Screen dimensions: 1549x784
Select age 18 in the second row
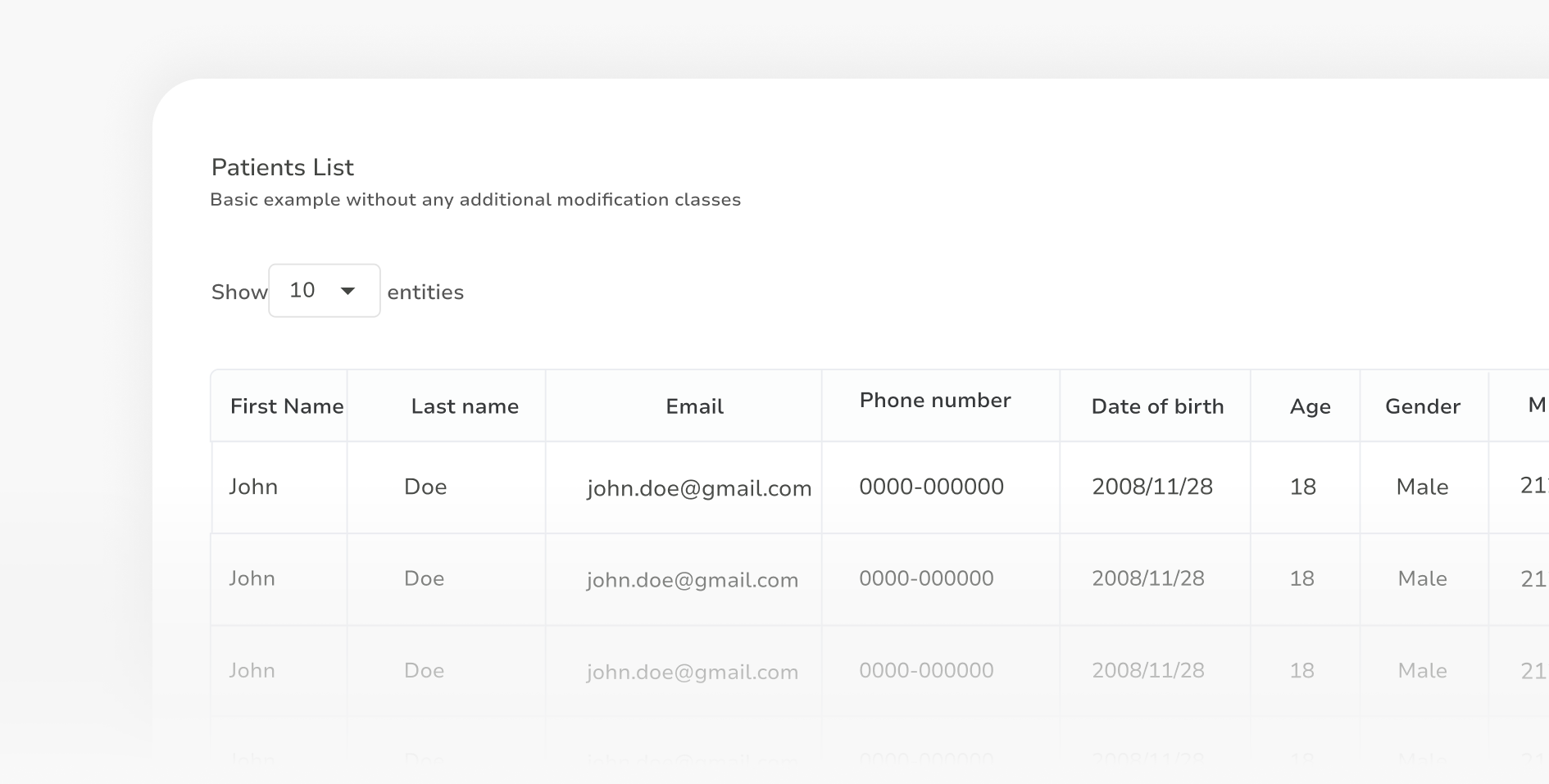coord(1301,578)
